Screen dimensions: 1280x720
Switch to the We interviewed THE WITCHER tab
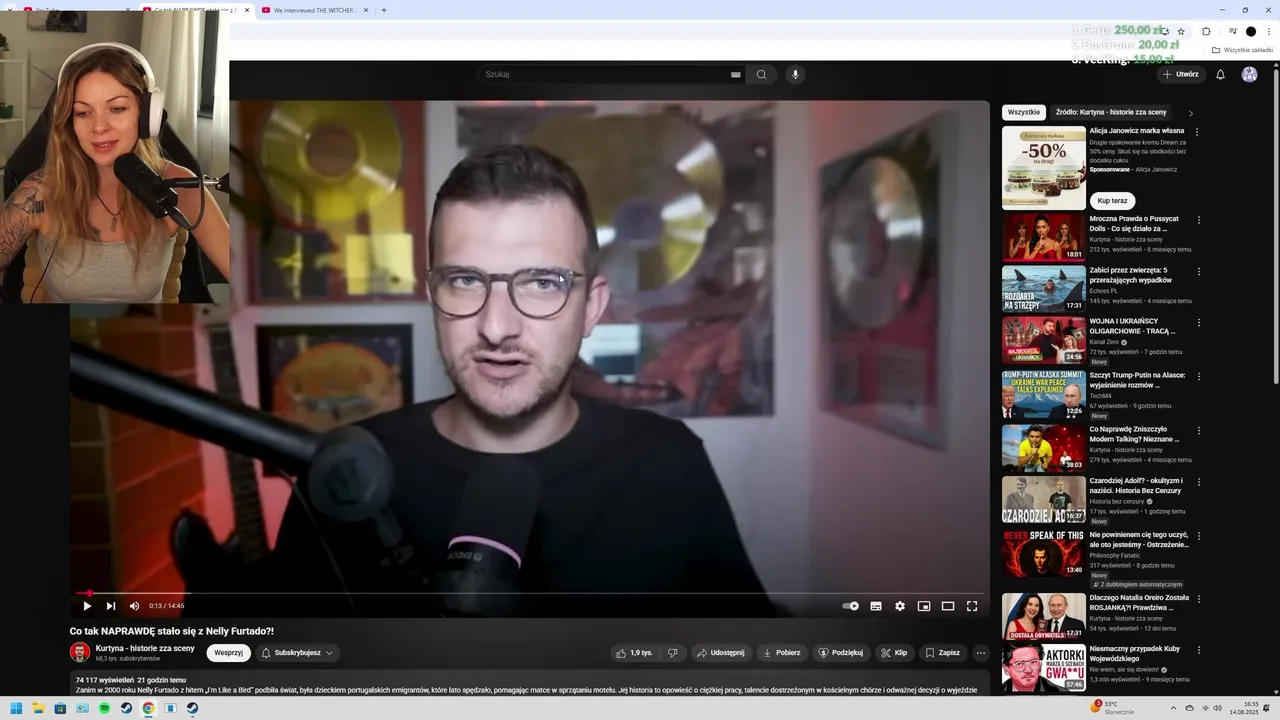pyautogui.click(x=313, y=10)
